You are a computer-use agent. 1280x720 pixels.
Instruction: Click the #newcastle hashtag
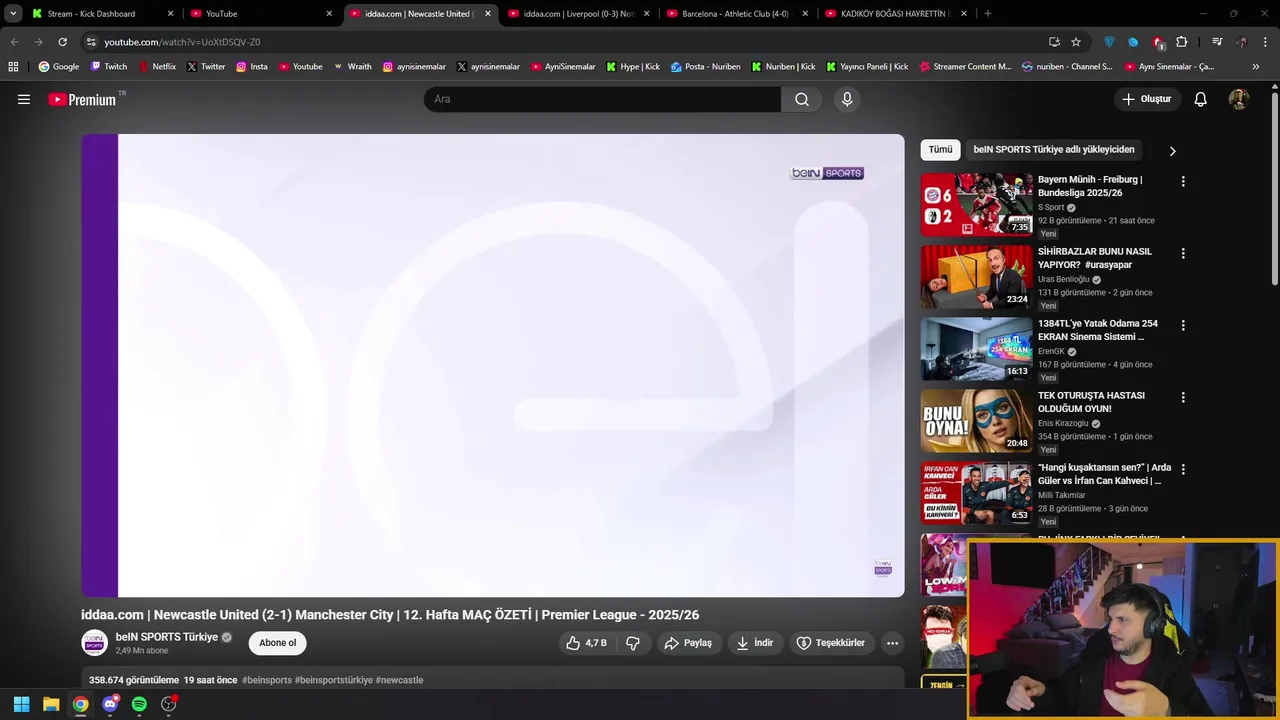pyautogui.click(x=399, y=680)
